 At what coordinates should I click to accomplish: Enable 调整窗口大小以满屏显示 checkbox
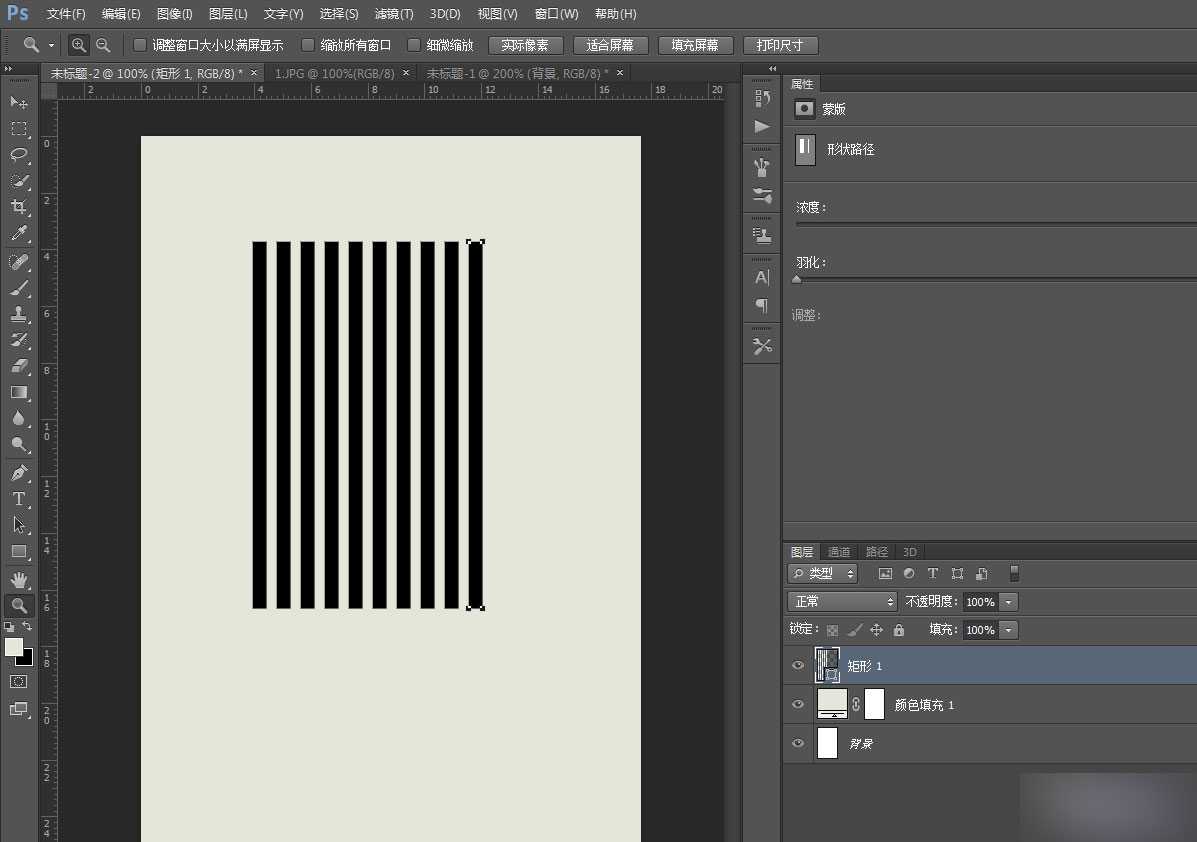point(140,45)
